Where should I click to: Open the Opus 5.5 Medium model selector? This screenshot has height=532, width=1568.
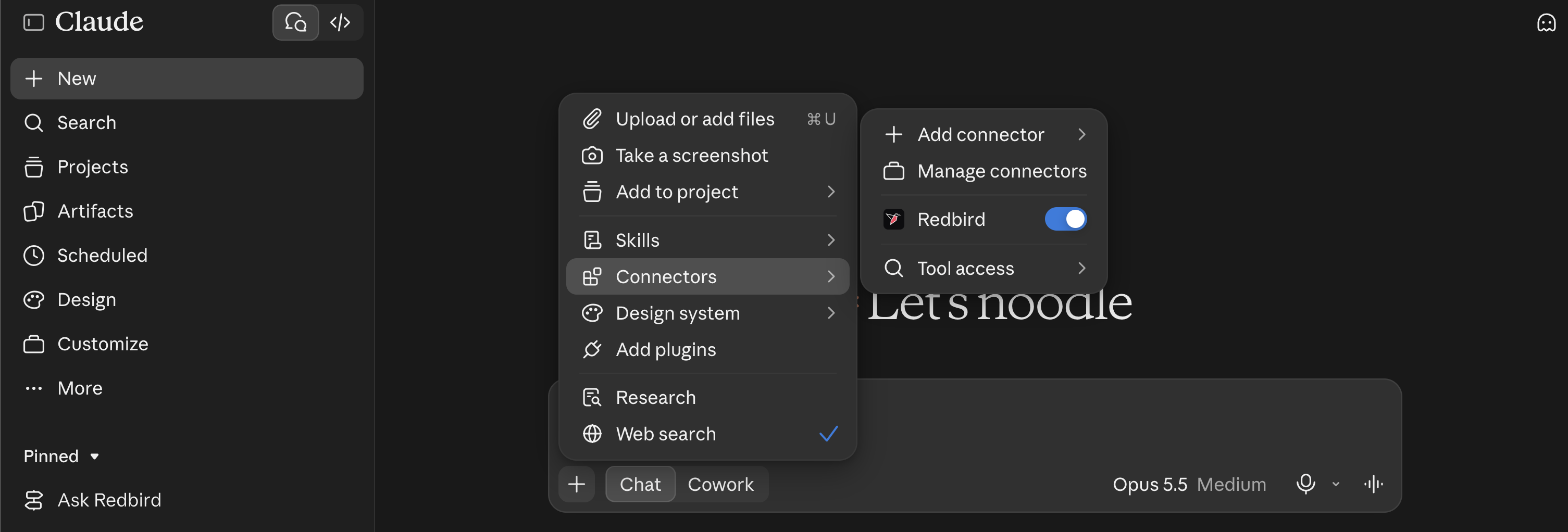click(x=1189, y=485)
